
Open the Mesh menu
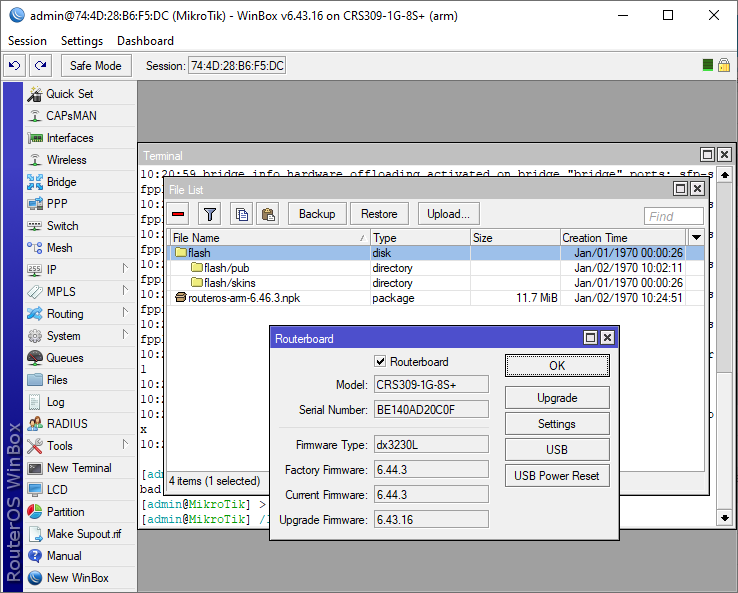79,248
